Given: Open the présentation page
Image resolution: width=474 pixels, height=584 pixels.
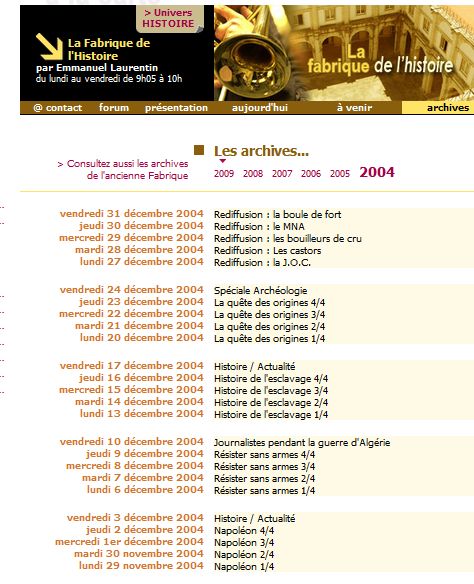Looking at the screenshot, I should pyautogui.click(x=176, y=108).
